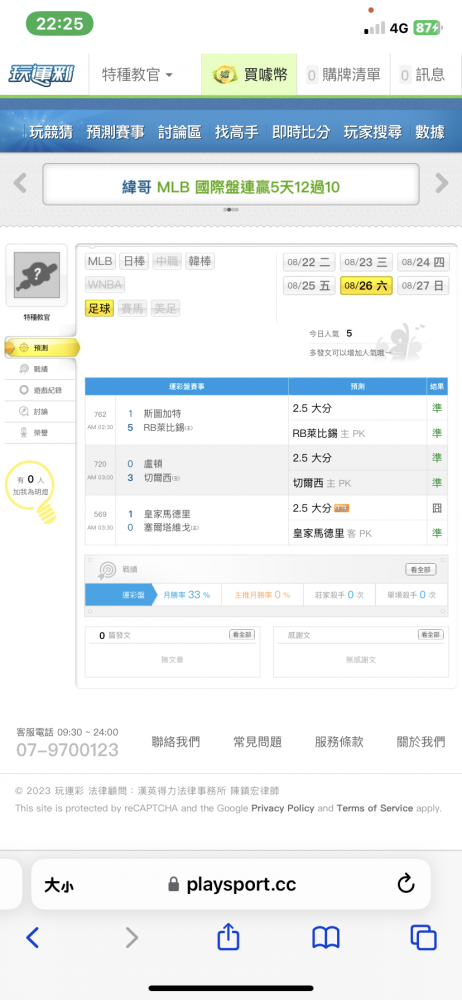Open 玩家搜尋 in the nav bar
Image resolution: width=462 pixels, height=1000 pixels.
373,132
